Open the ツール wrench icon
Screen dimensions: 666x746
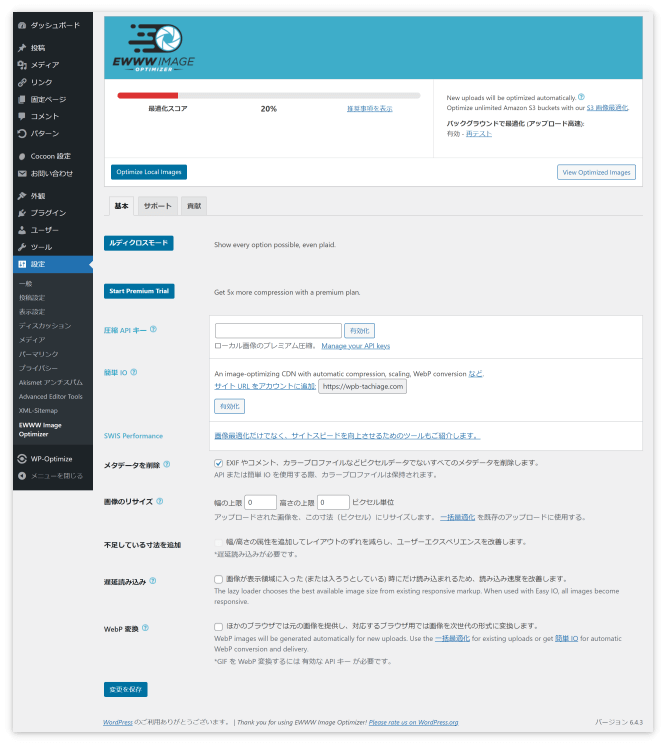click(x=22, y=247)
